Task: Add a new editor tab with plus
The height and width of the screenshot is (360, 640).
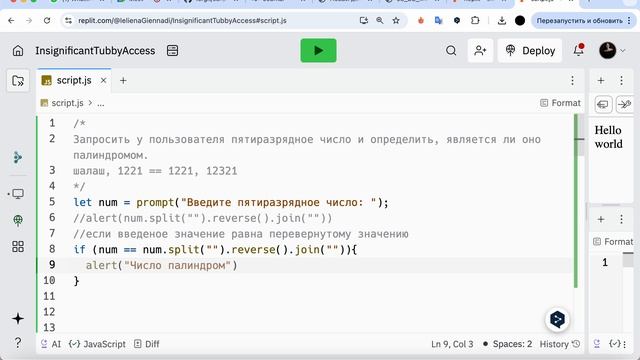Action: pyautogui.click(x=123, y=80)
